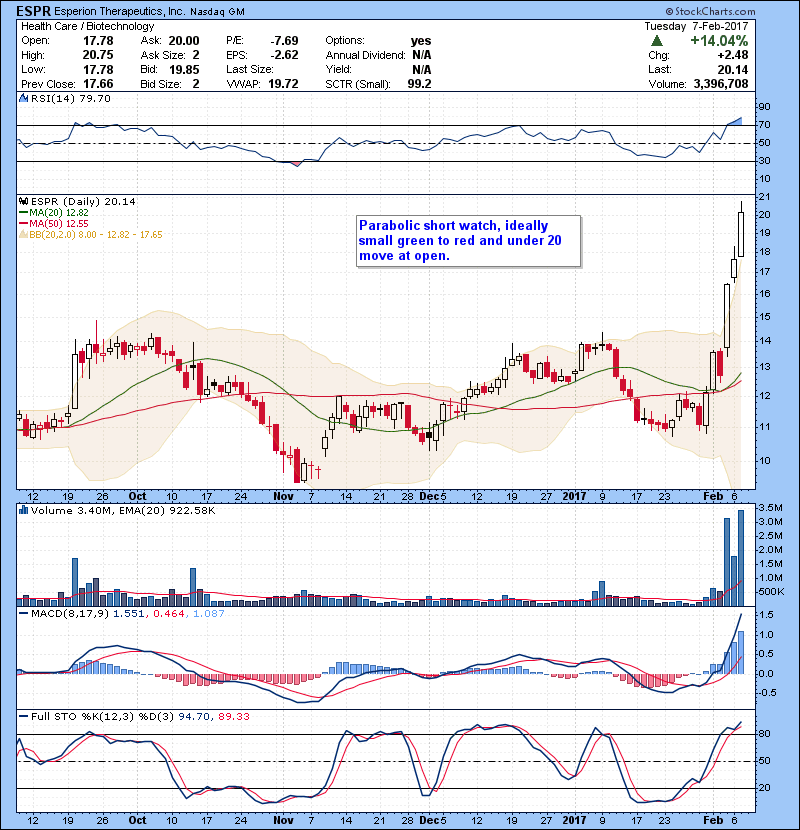Click the High value 20.75
800x830 pixels.
pos(98,55)
